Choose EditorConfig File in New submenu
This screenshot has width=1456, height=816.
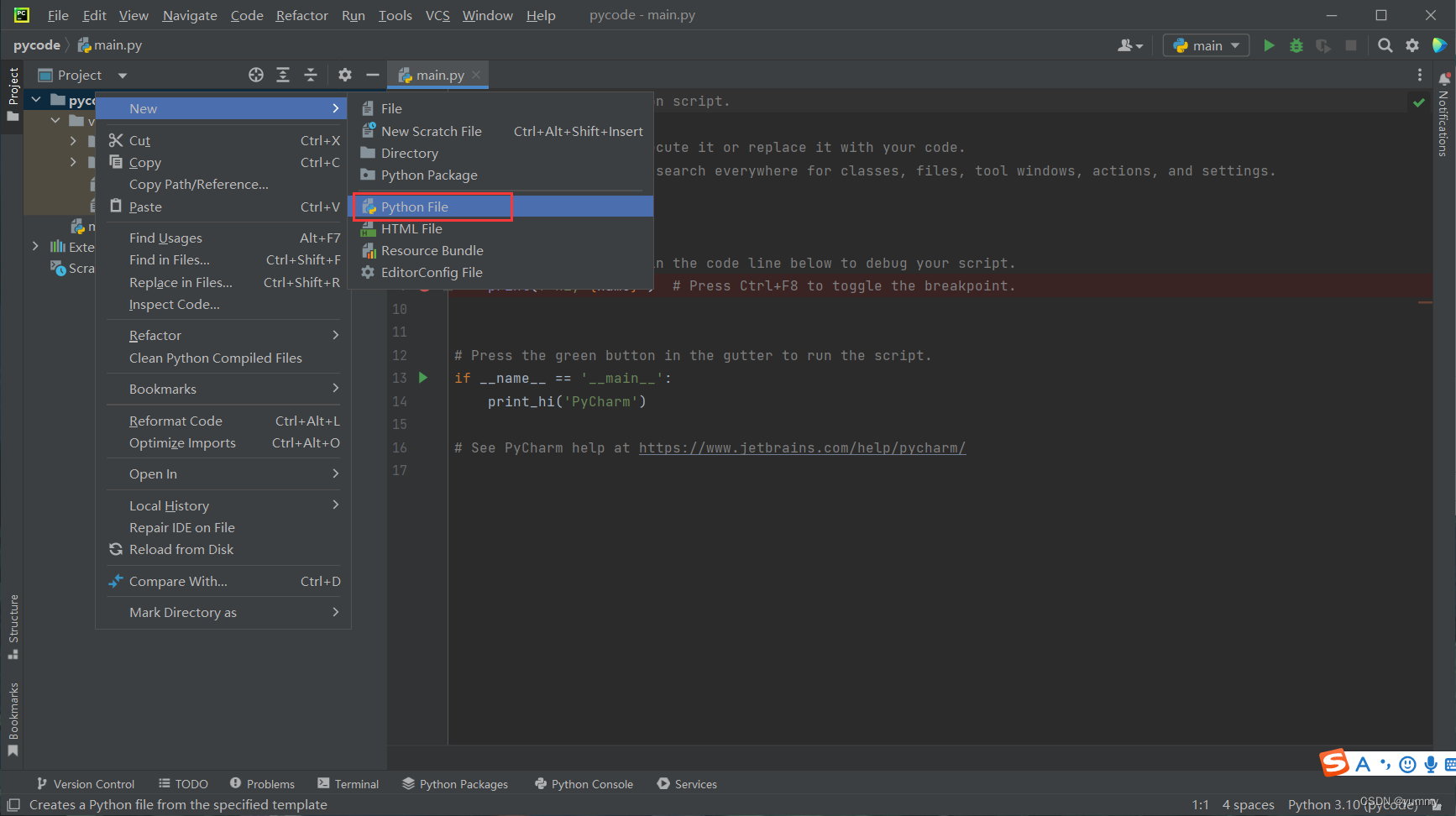[501, 272]
